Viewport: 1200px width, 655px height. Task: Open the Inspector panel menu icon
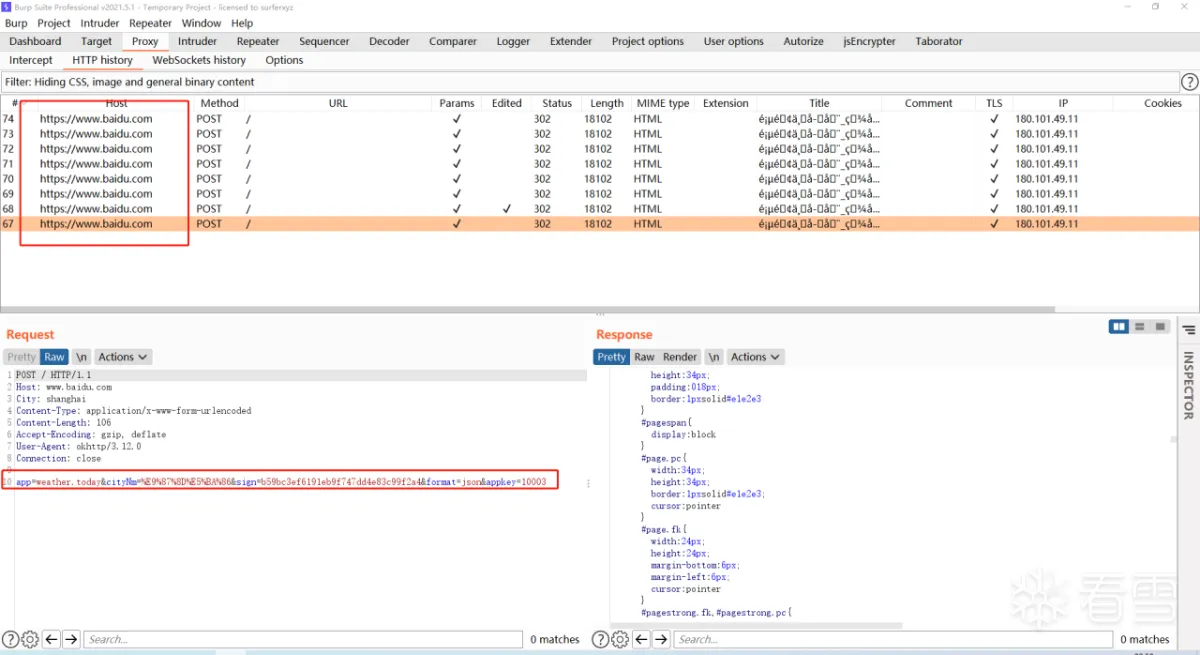pyautogui.click(x=1189, y=329)
